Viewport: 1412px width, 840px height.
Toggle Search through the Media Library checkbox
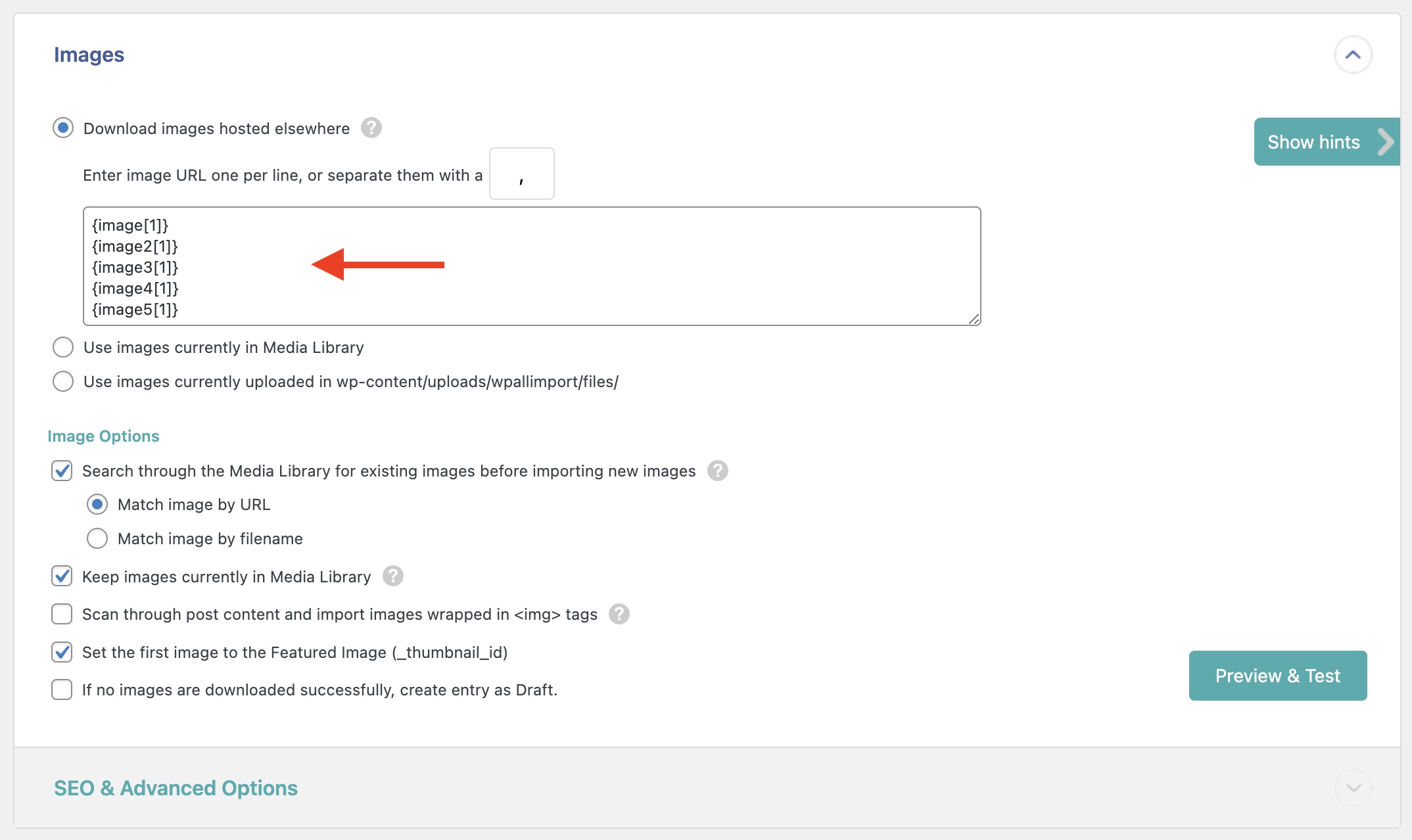click(x=62, y=471)
